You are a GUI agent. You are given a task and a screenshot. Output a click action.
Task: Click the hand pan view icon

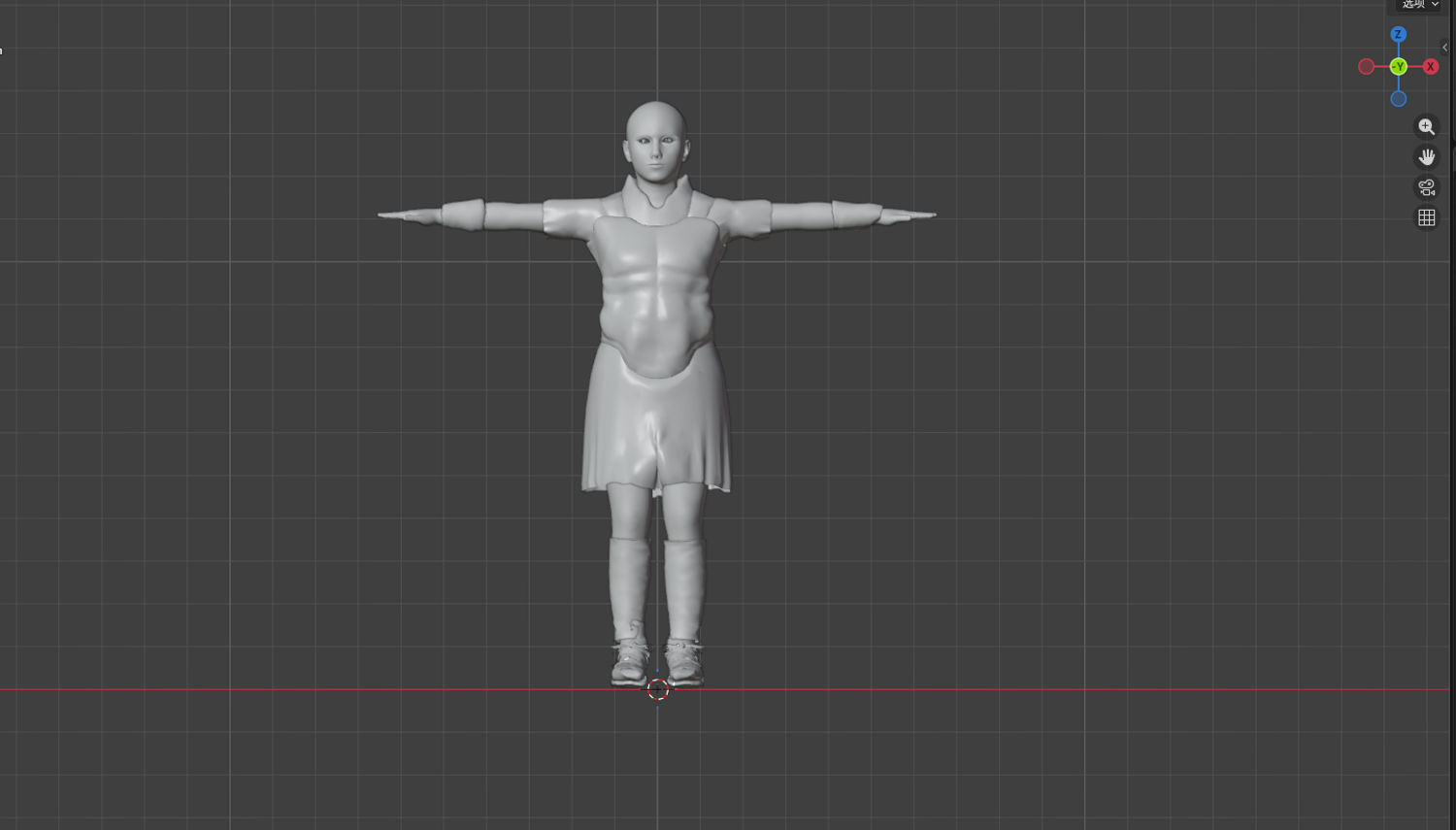pos(1426,157)
